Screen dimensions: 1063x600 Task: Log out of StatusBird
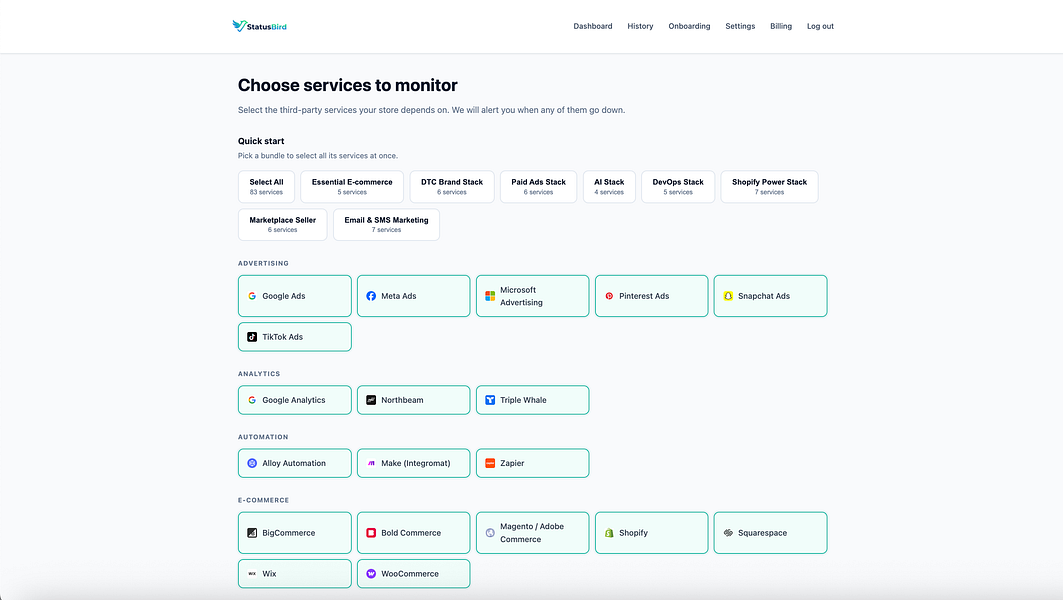pos(820,26)
